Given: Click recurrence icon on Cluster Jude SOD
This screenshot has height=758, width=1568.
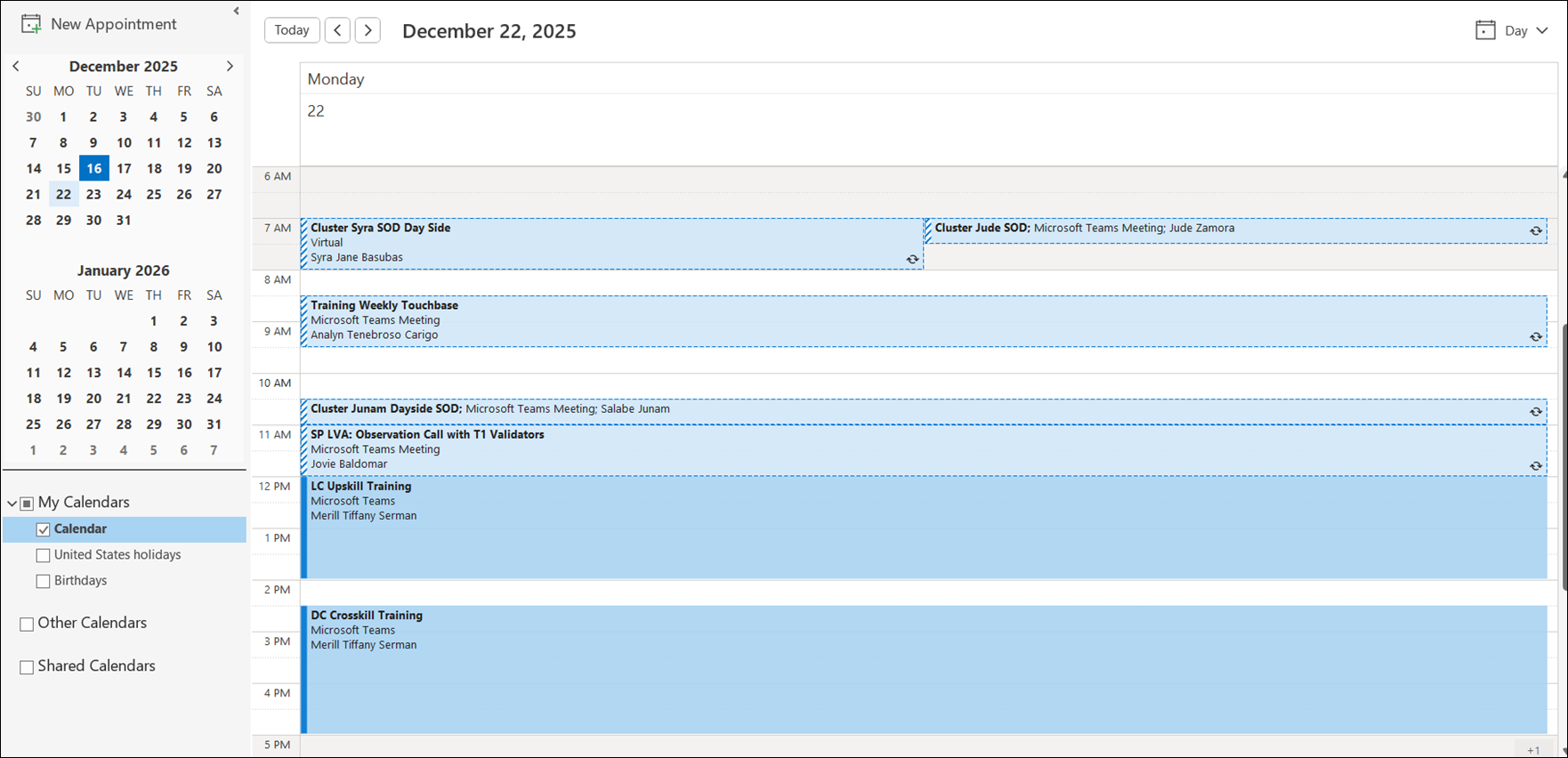Looking at the screenshot, I should click(1535, 230).
